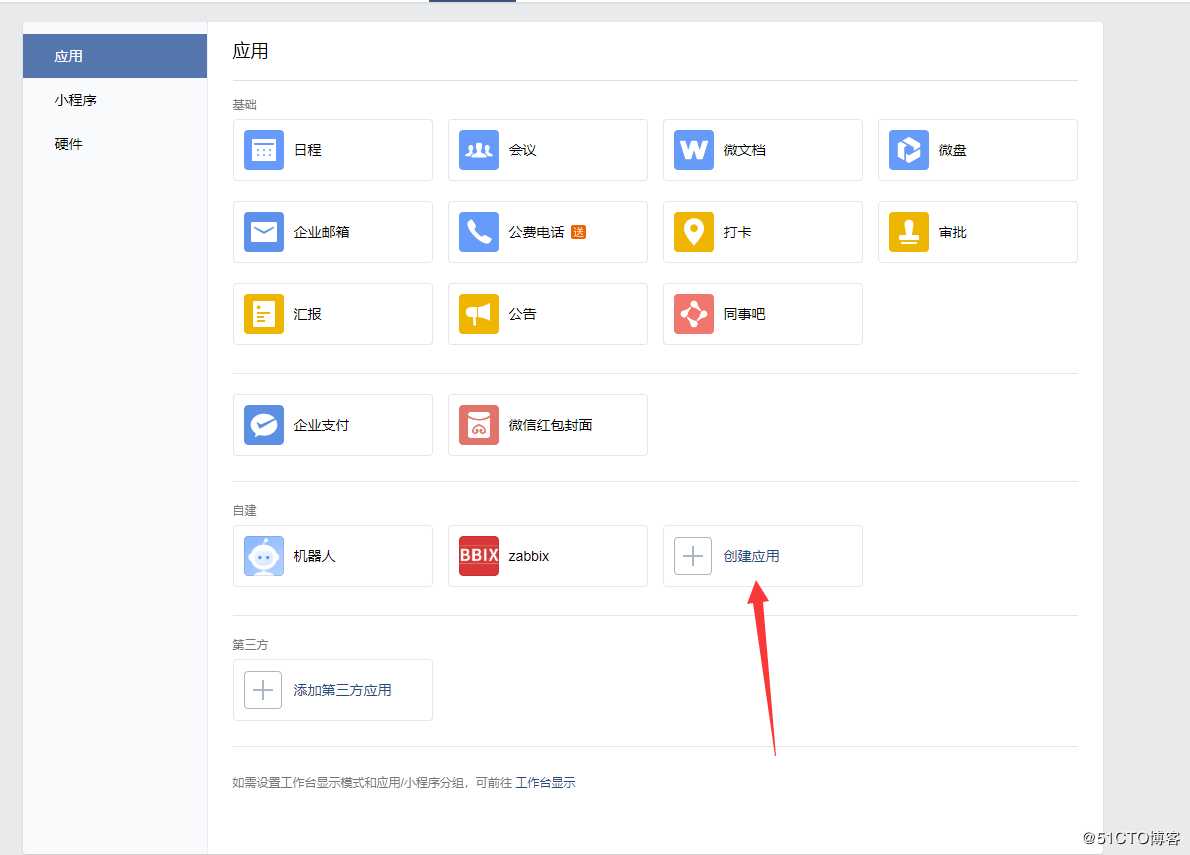The image size is (1190, 855).
Task: Open the 企业邮箱 envelope icon
Action: 263,231
